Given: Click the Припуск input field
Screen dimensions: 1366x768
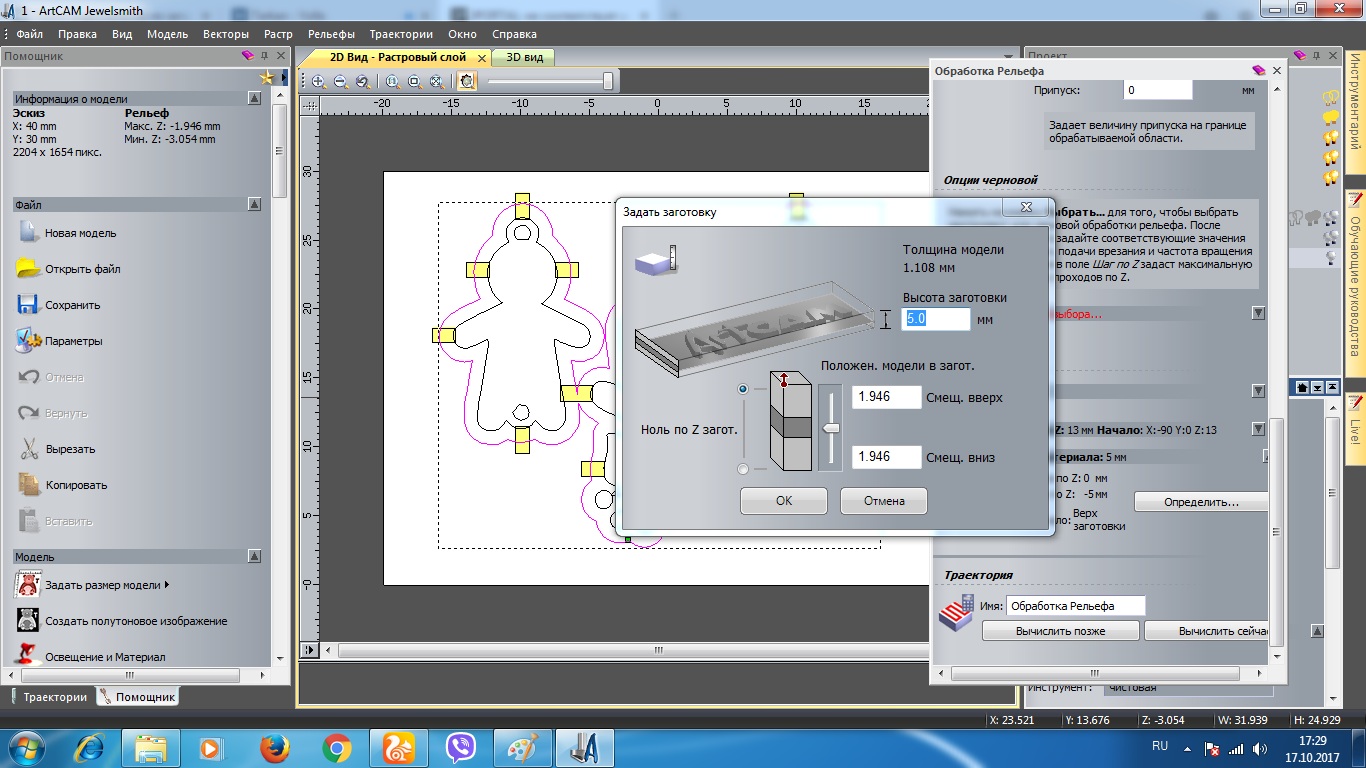Looking at the screenshot, I should tap(1157, 90).
